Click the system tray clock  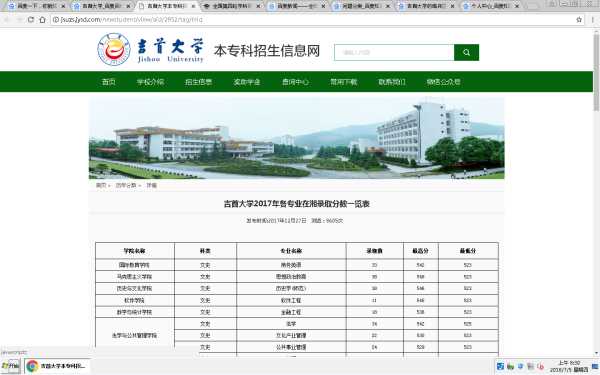tap(569, 366)
